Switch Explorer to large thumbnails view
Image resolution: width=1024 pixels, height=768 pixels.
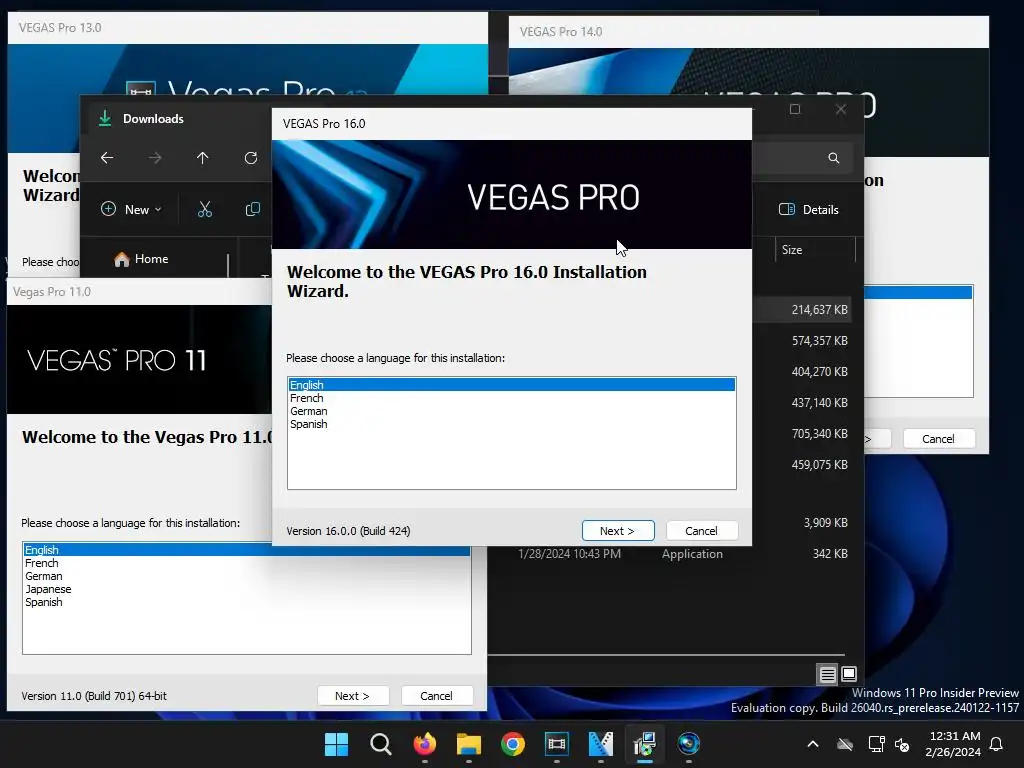849,674
